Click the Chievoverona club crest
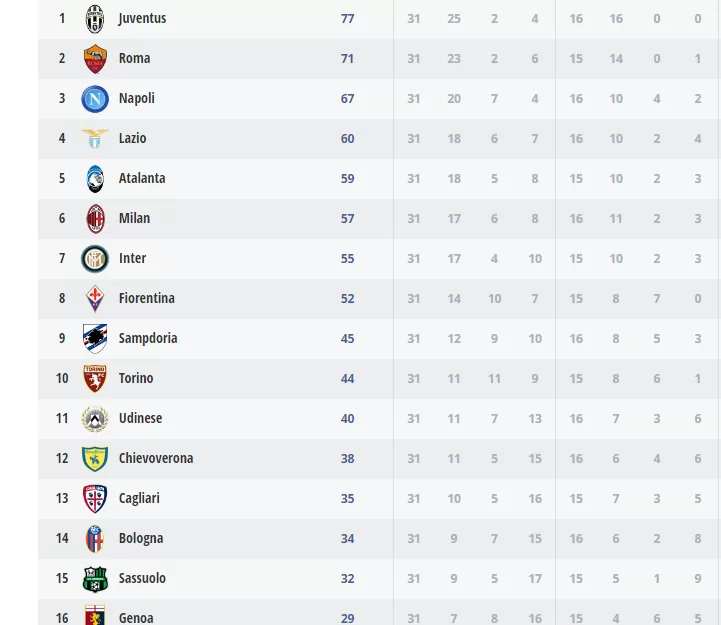The width and height of the screenshot is (721, 625). coord(95,459)
